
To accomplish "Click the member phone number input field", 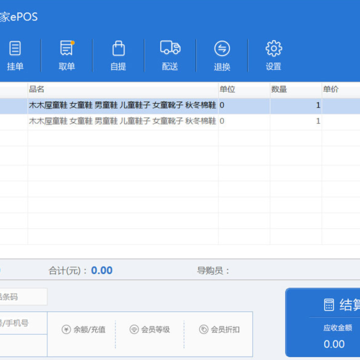I will coord(23,323).
